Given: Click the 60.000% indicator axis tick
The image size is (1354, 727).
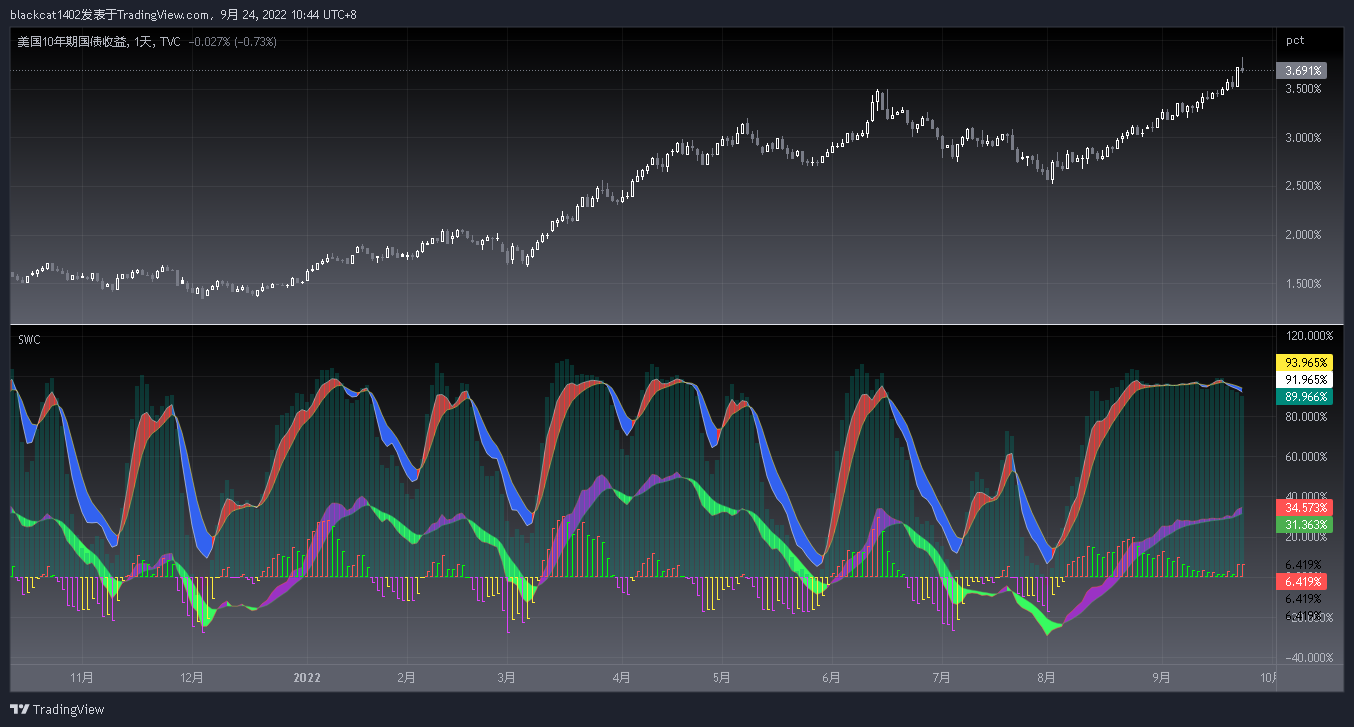Looking at the screenshot, I should (x=1306, y=457).
